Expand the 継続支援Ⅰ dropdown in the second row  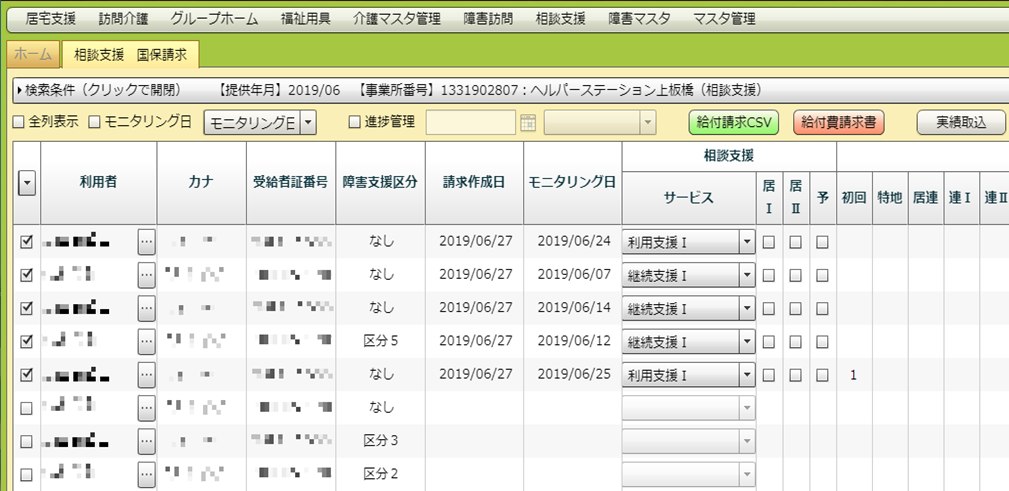click(x=745, y=275)
